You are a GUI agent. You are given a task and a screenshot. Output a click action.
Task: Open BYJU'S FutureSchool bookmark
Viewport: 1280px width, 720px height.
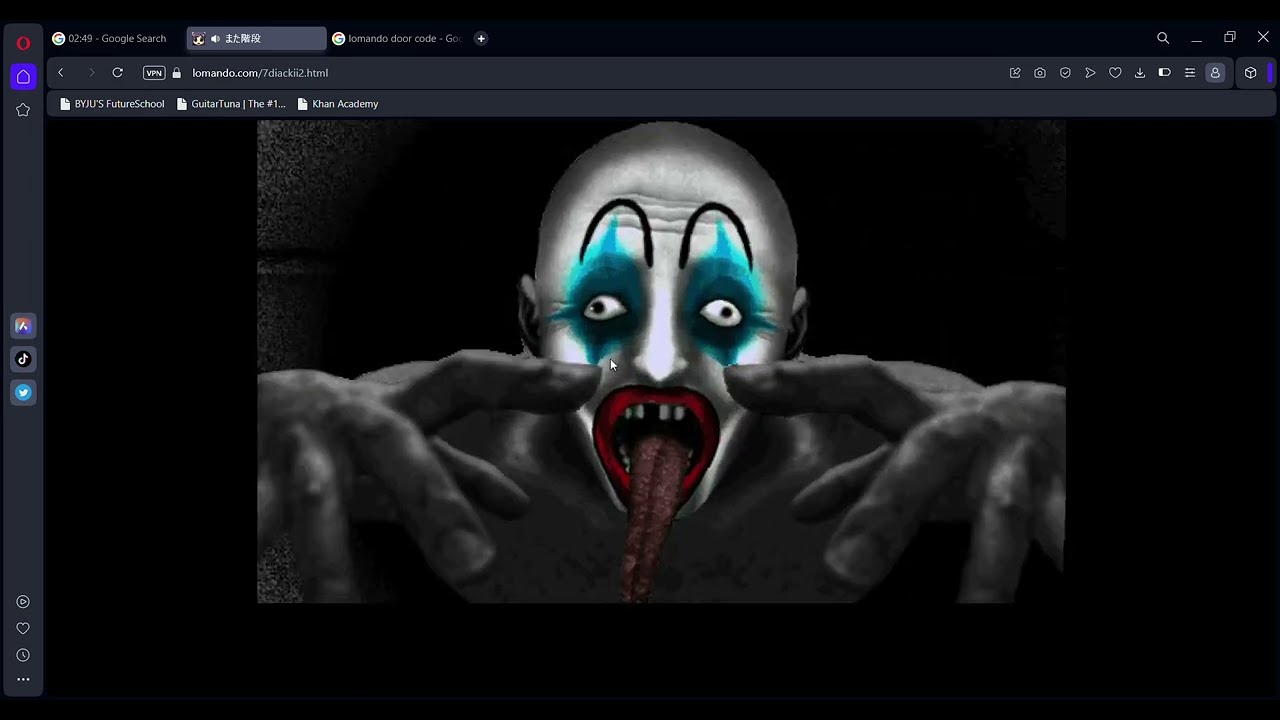[112, 104]
